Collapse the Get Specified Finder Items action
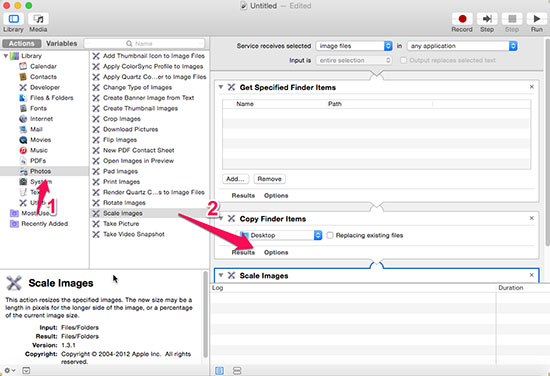Viewport: 550px width, 376px height. point(221,87)
